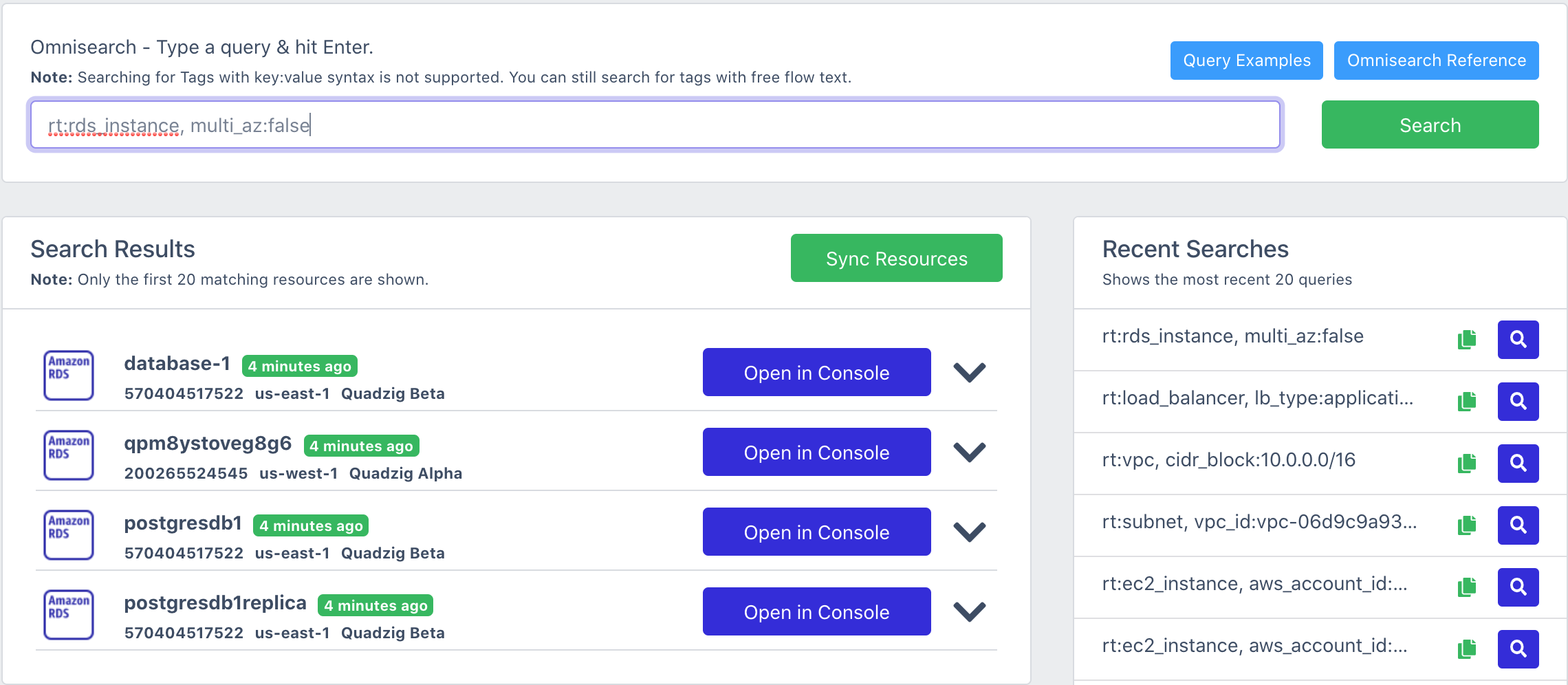Screen dimensions: 1568x685
Task: Re-run the rt:rds_instance multi_az search
Action: coord(1518,339)
